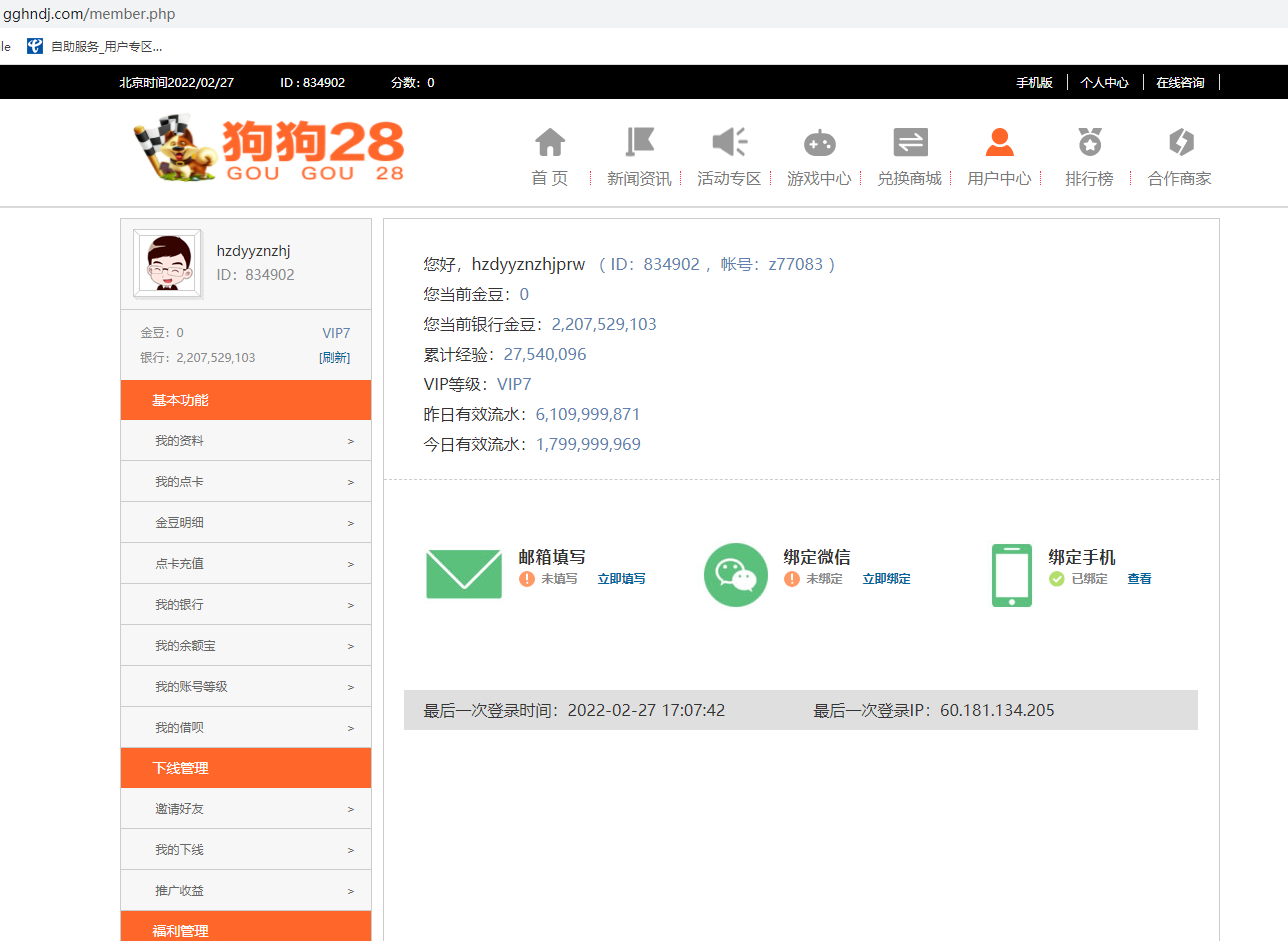The height and width of the screenshot is (941, 1288).
Task: Expand the 金豆明细 sidebar item
Action: coord(245,523)
